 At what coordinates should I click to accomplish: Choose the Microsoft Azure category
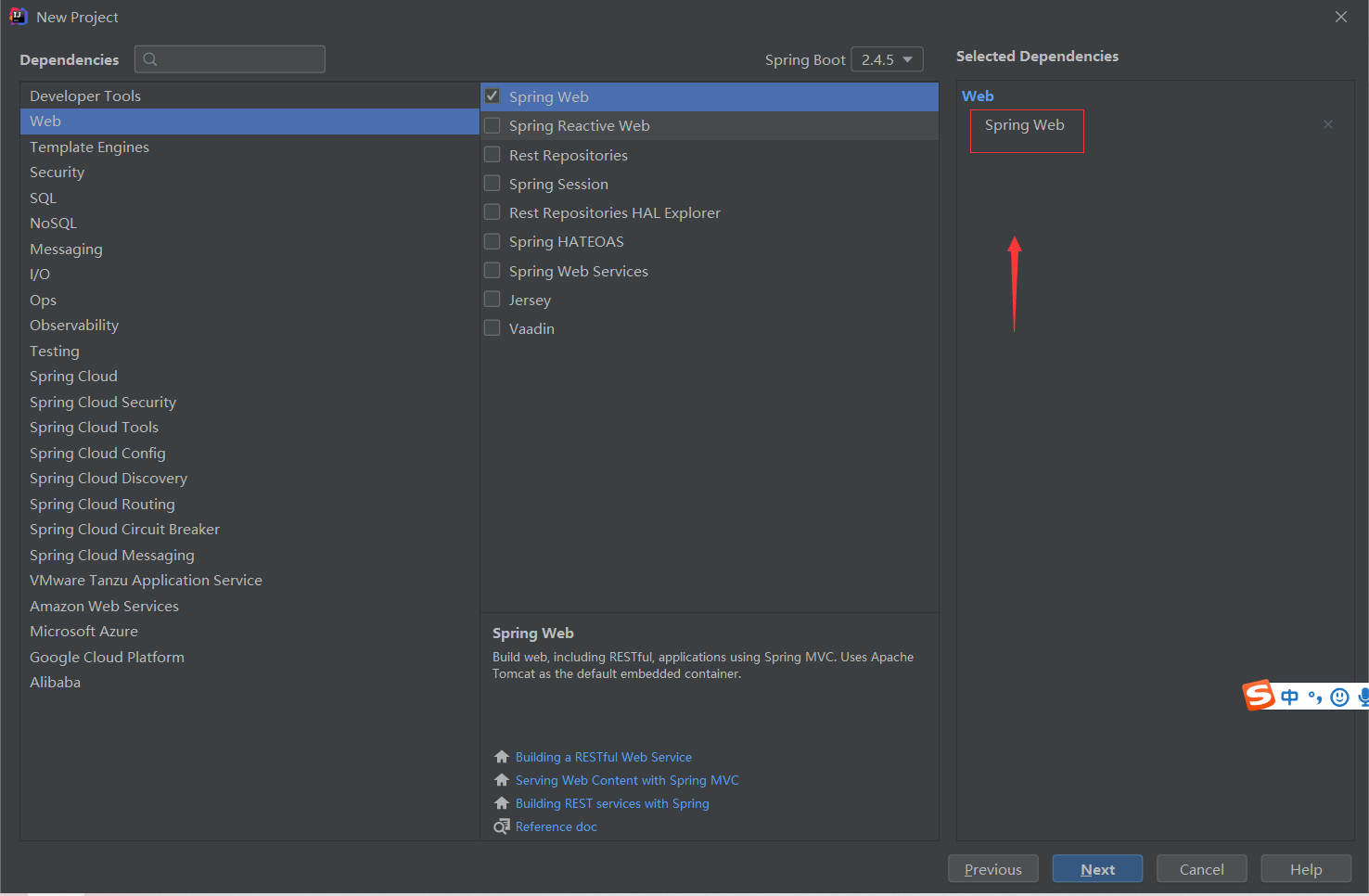[249, 632]
